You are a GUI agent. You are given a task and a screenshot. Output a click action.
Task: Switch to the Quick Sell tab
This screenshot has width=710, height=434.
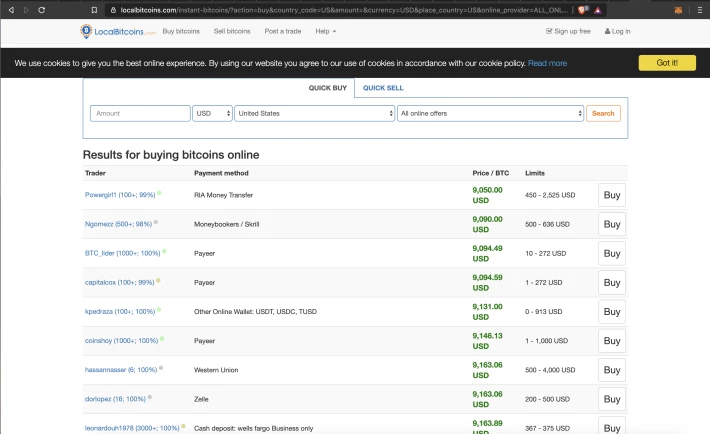pyautogui.click(x=383, y=88)
